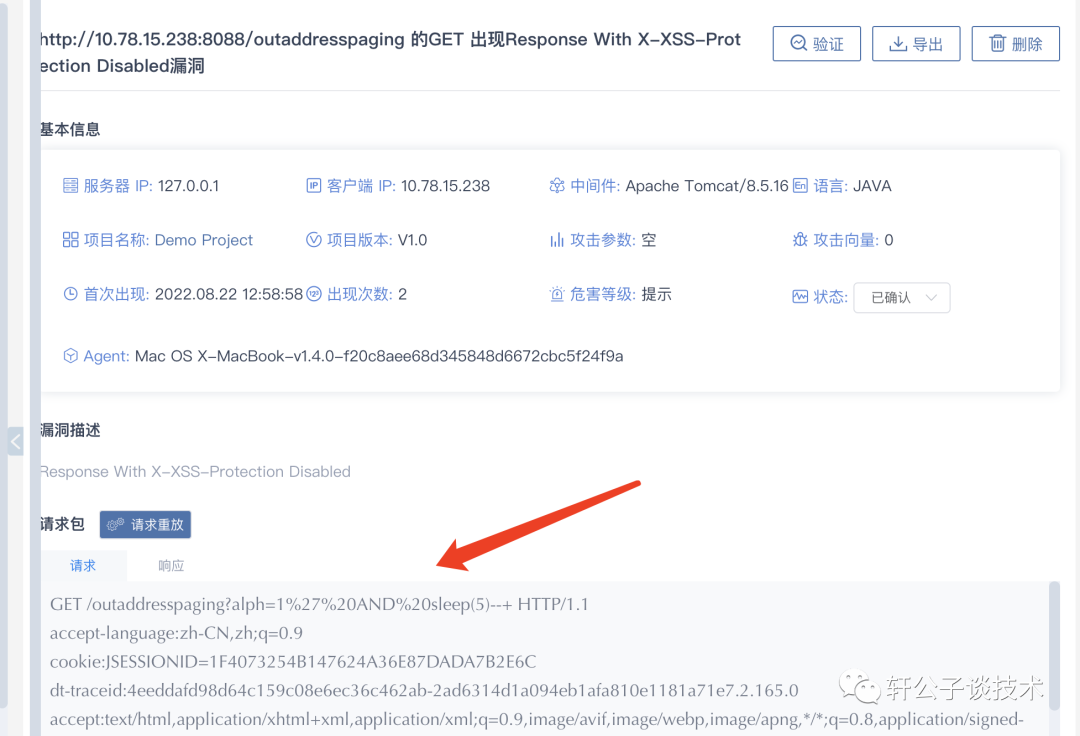Image resolution: width=1080 pixels, height=736 pixels.
Task: Click the Agent cube icon
Action: click(70, 356)
